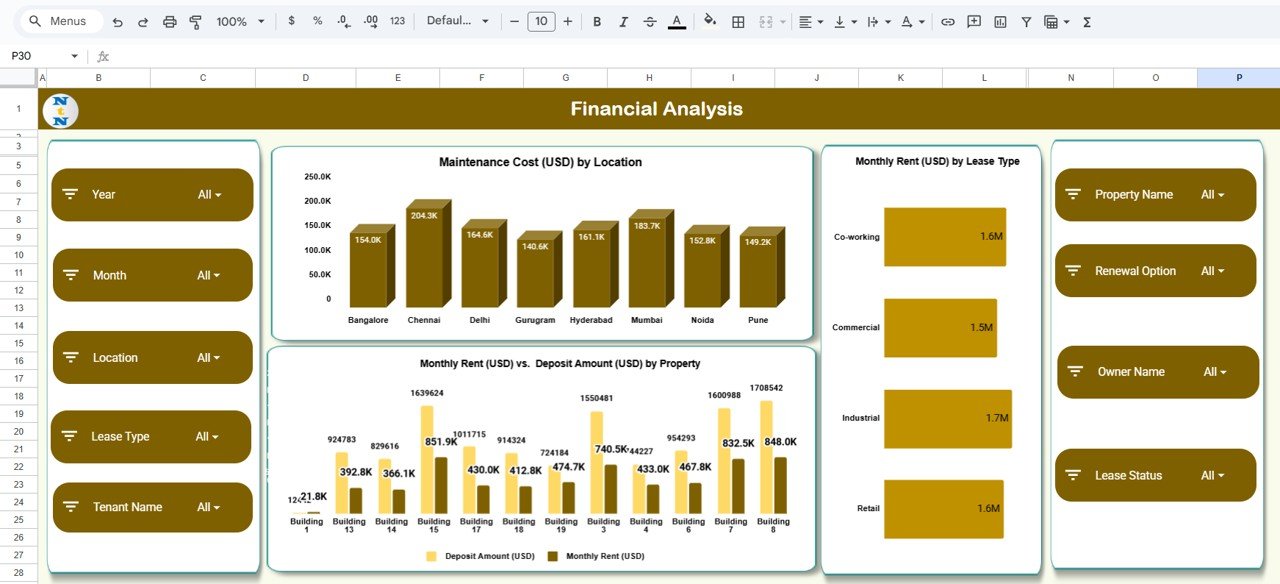Image resolution: width=1280 pixels, height=584 pixels.
Task: Toggle Italic formatting
Action: [x=621, y=21]
